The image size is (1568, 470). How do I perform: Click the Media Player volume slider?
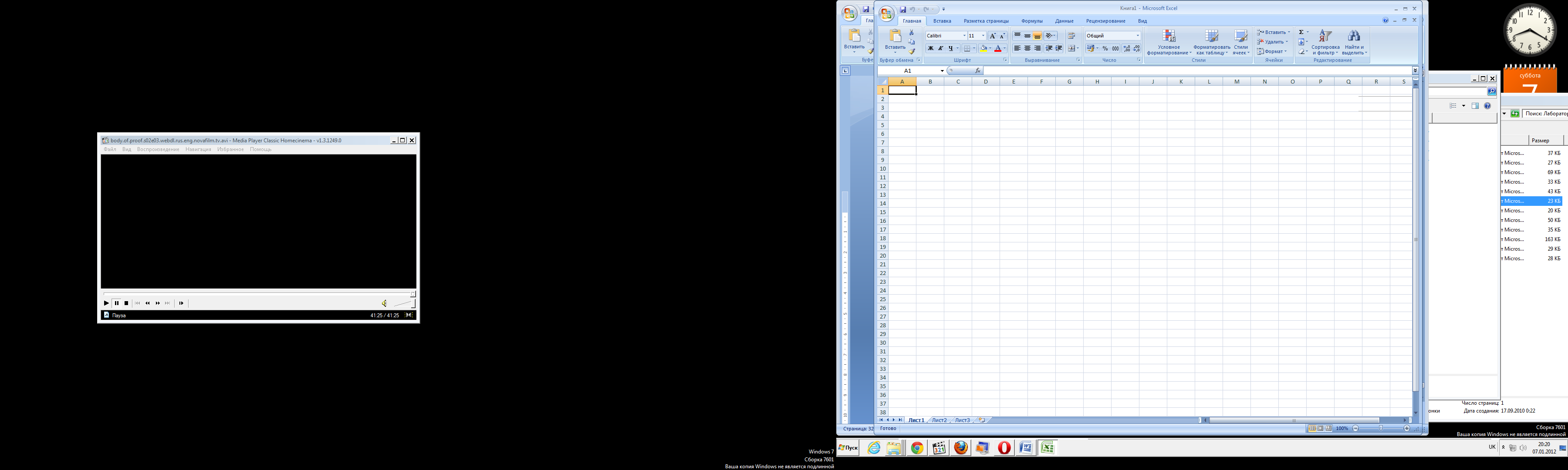405,303
